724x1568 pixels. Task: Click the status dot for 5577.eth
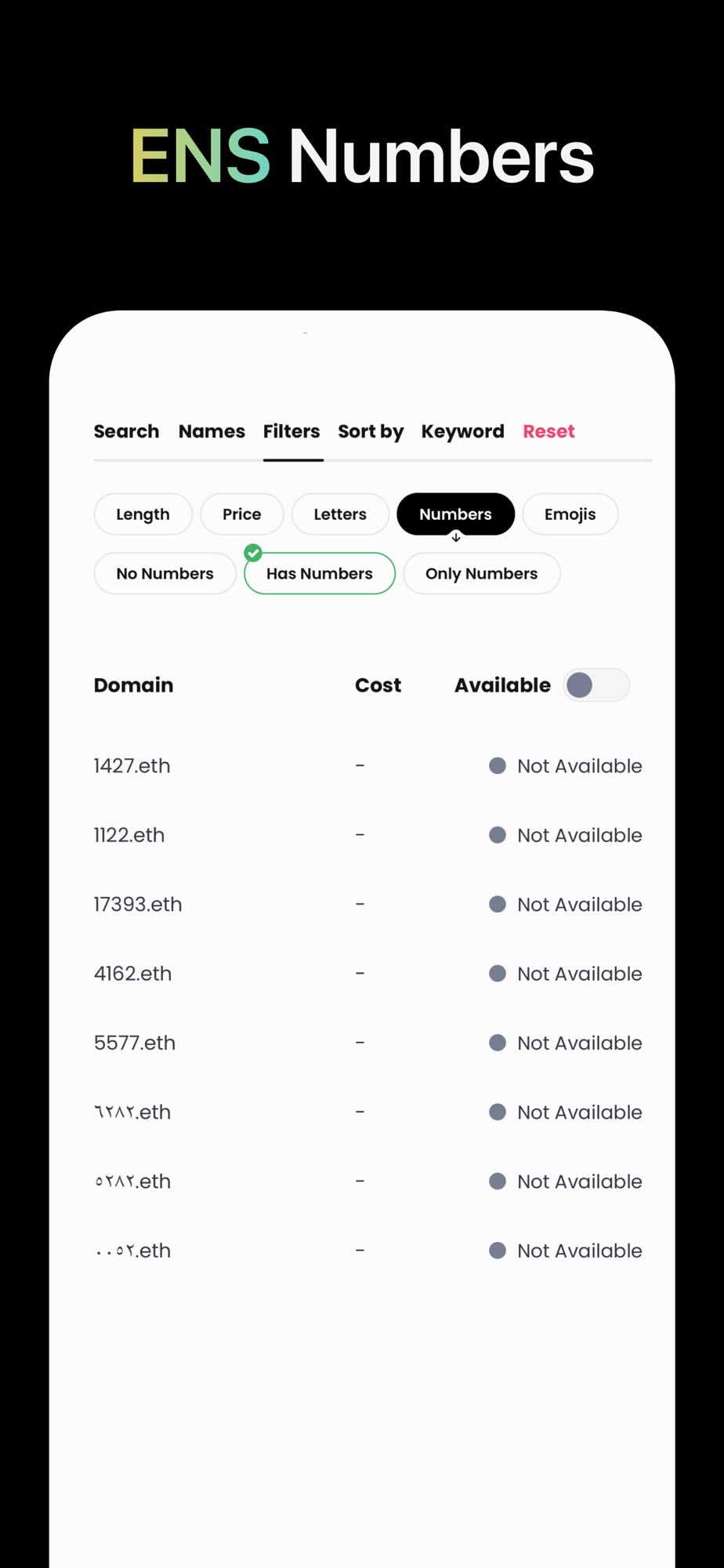pyautogui.click(x=498, y=1043)
